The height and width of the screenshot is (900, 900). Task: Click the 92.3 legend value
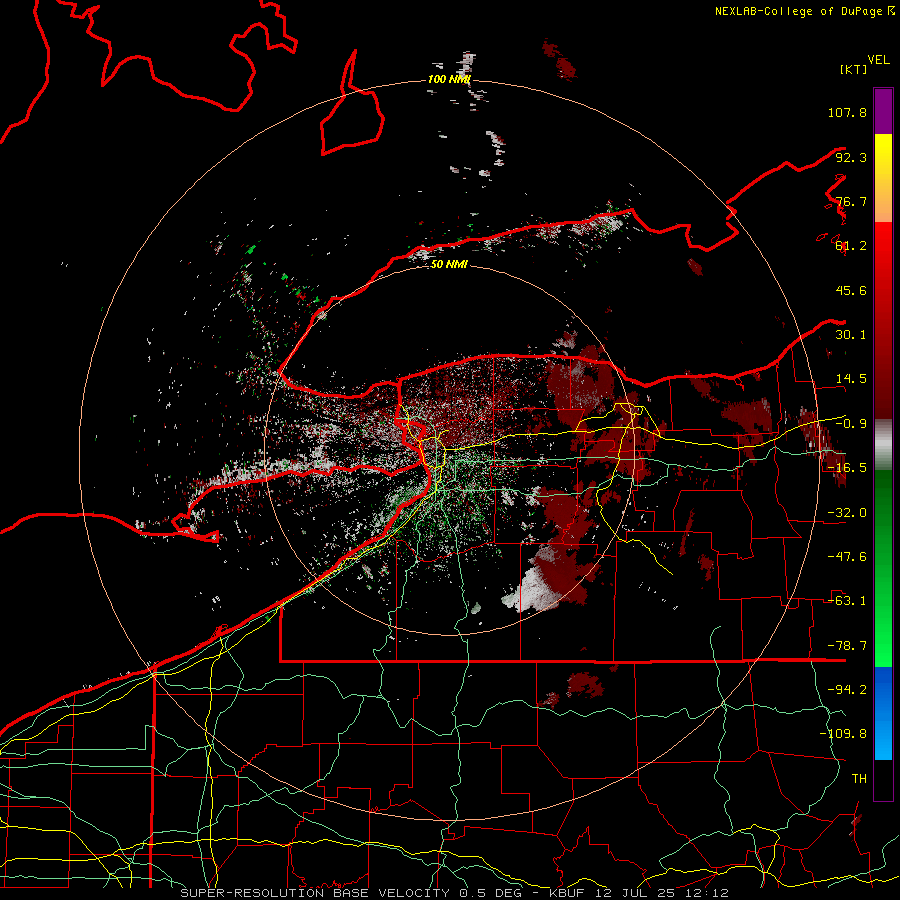click(851, 157)
